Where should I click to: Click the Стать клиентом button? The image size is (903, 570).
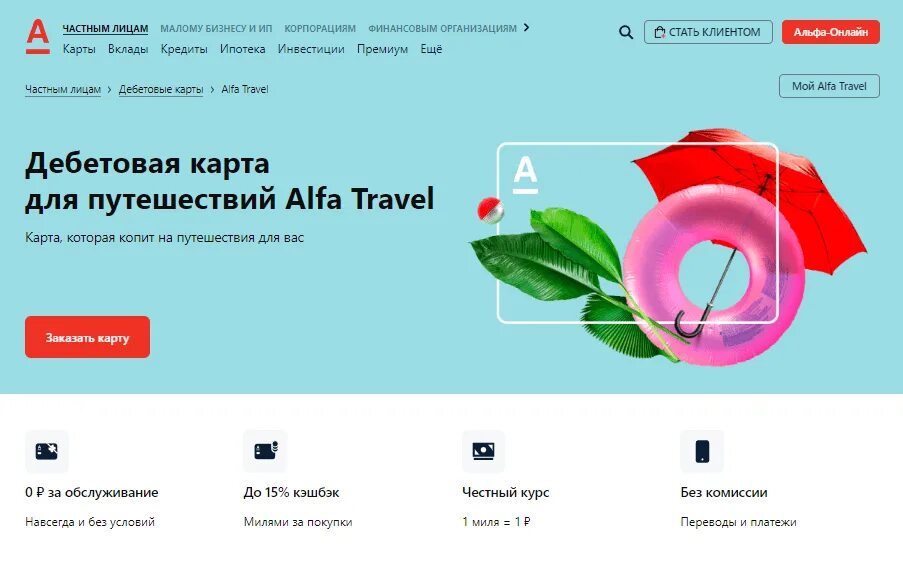click(x=708, y=32)
